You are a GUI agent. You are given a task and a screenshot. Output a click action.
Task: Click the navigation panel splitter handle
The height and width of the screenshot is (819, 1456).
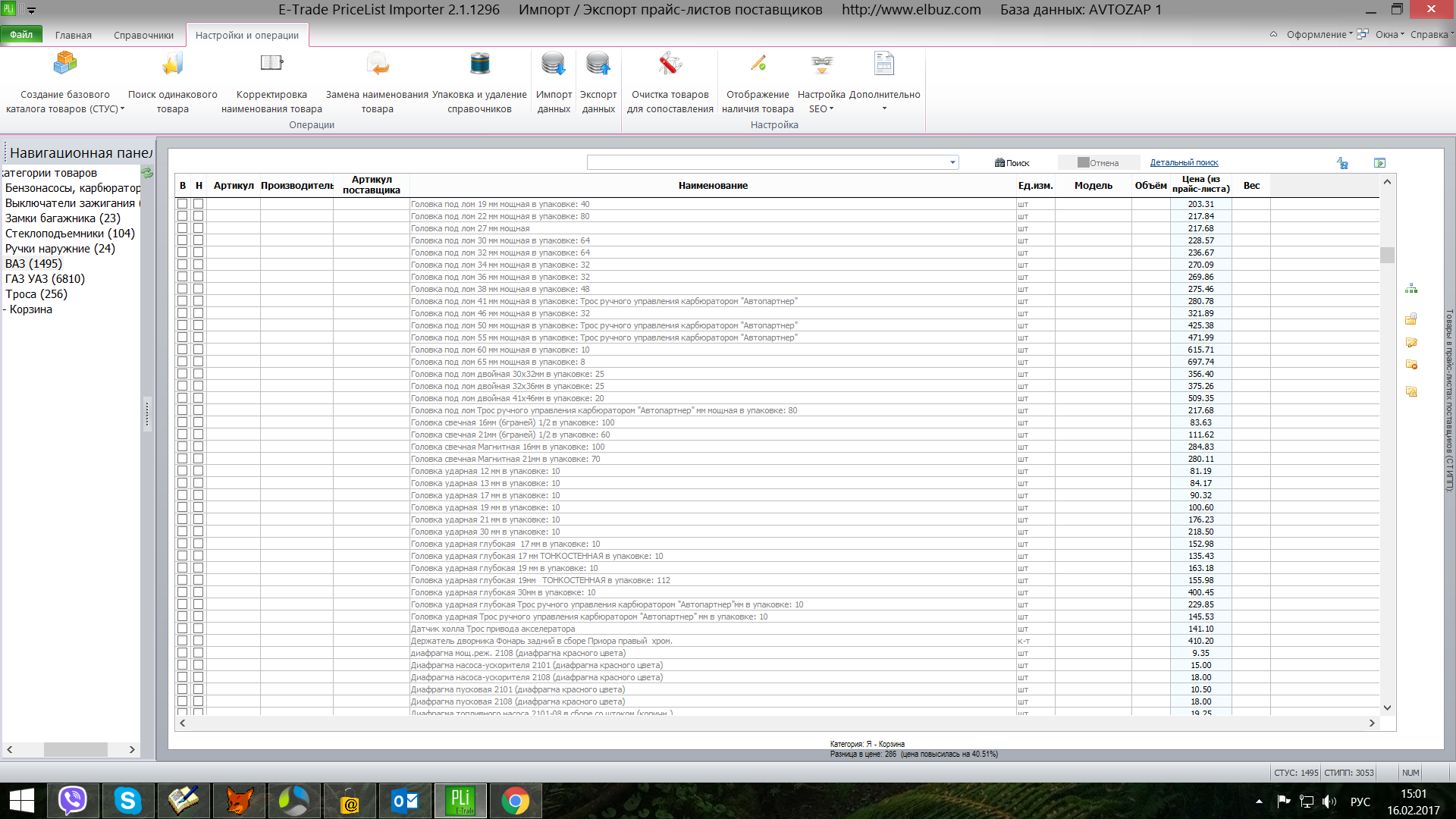147,414
